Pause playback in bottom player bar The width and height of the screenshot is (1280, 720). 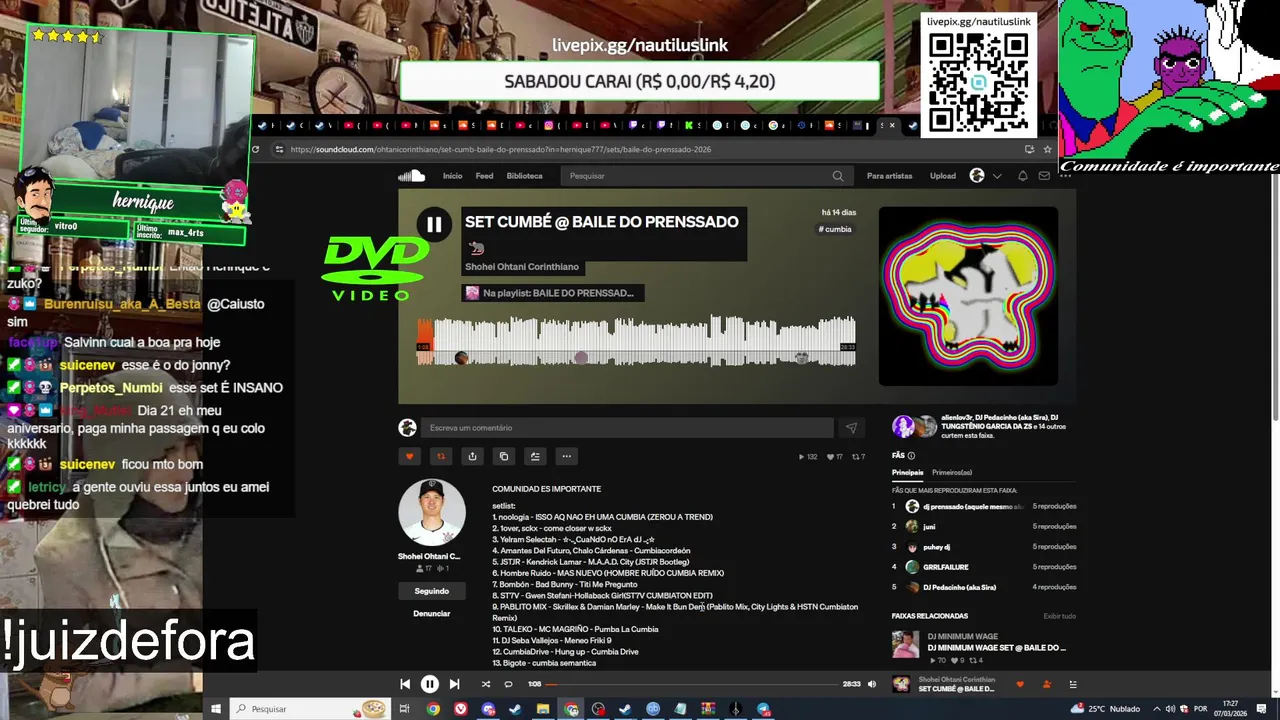(x=429, y=684)
